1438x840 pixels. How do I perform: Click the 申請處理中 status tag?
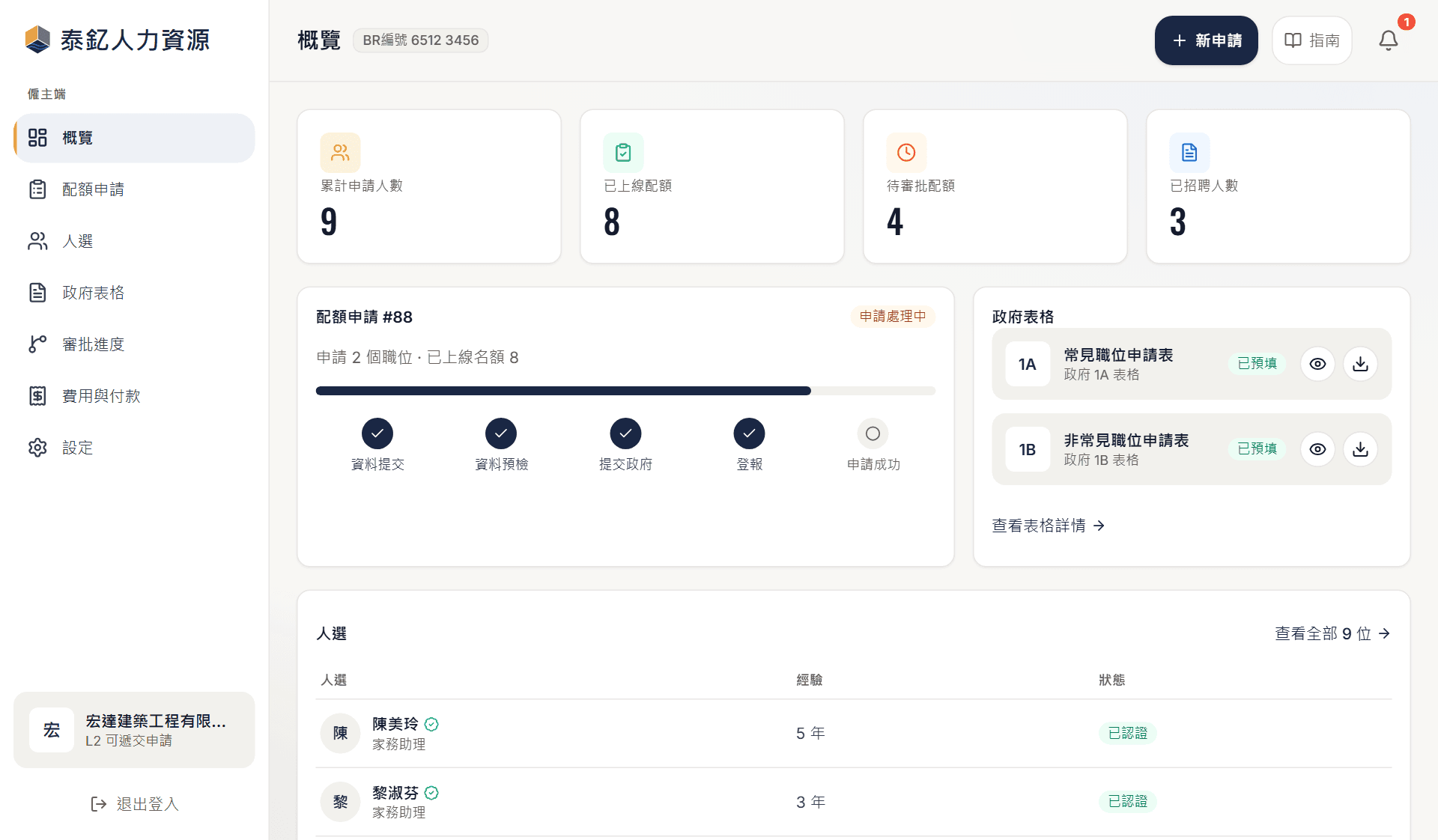[893, 317]
